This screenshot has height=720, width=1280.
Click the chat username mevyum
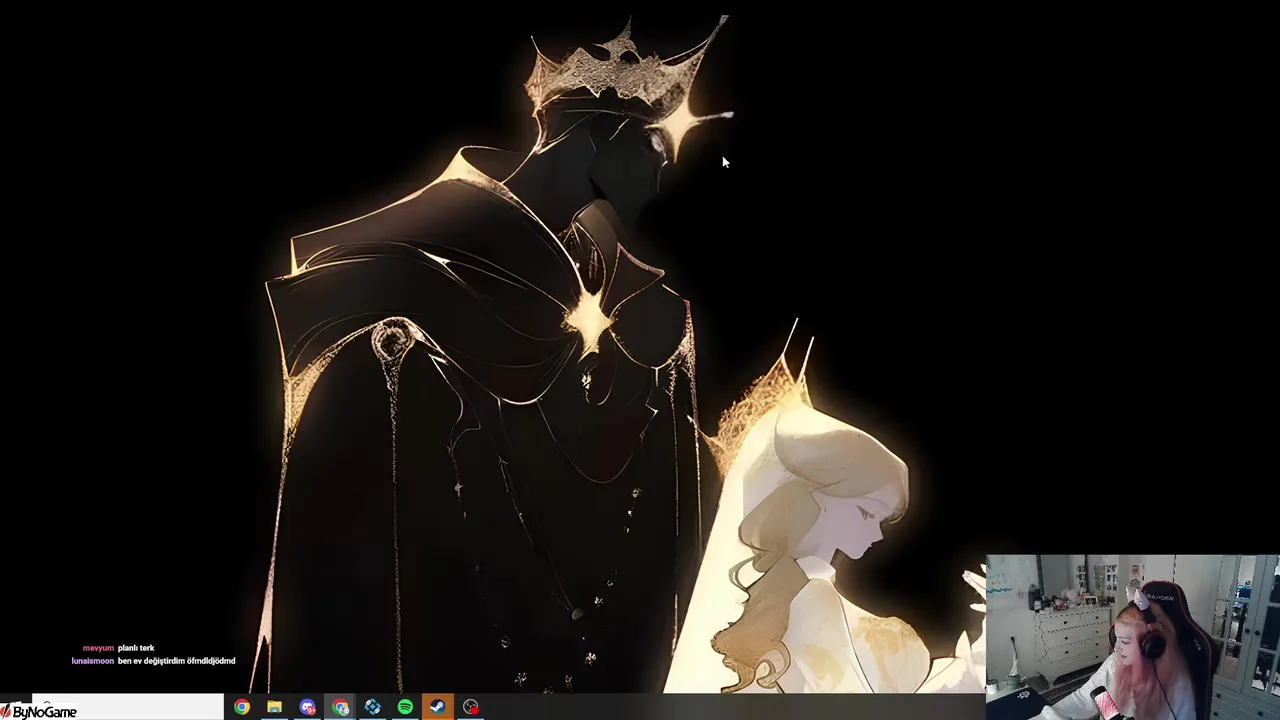[x=98, y=648]
